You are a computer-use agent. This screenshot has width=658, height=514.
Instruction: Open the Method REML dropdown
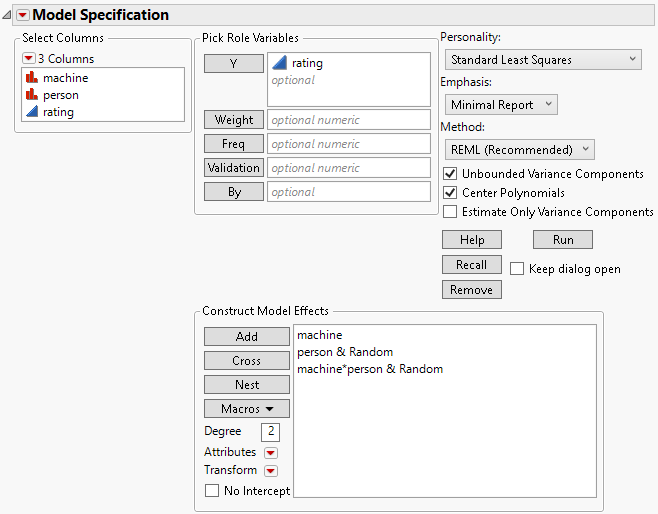pos(520,150)
